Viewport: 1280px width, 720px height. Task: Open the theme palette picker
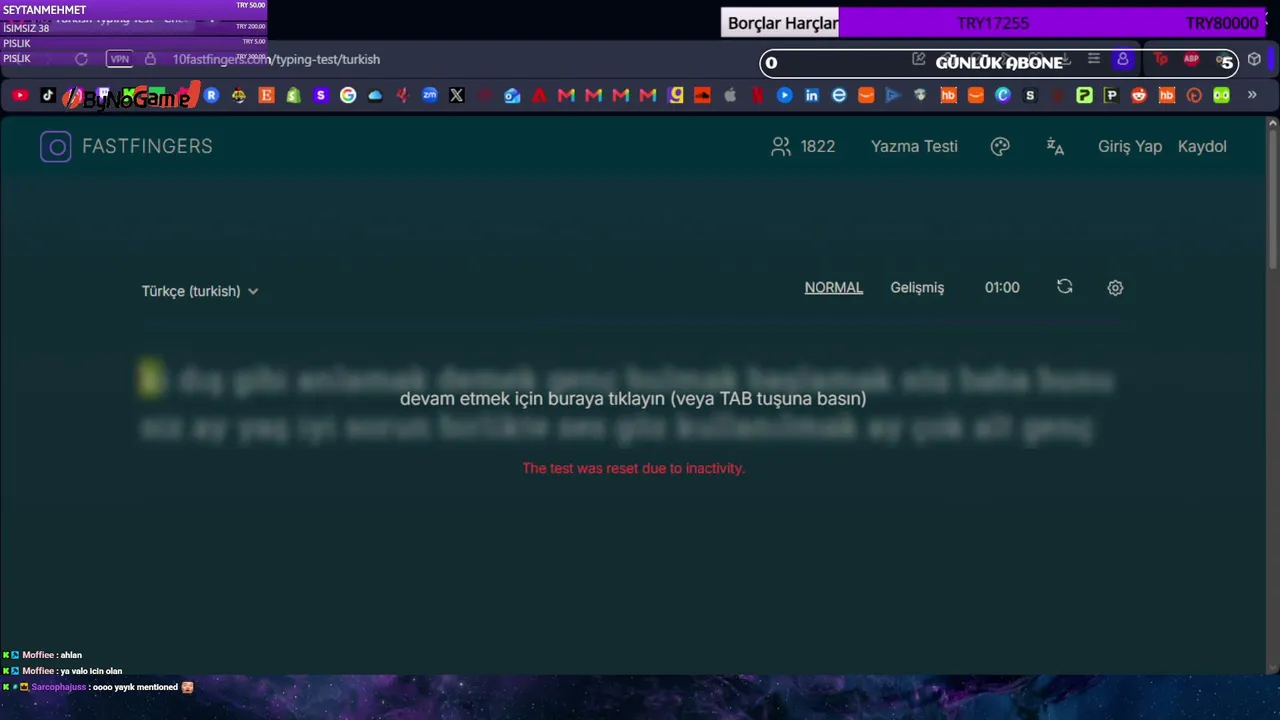click(x=1000, y=146)
